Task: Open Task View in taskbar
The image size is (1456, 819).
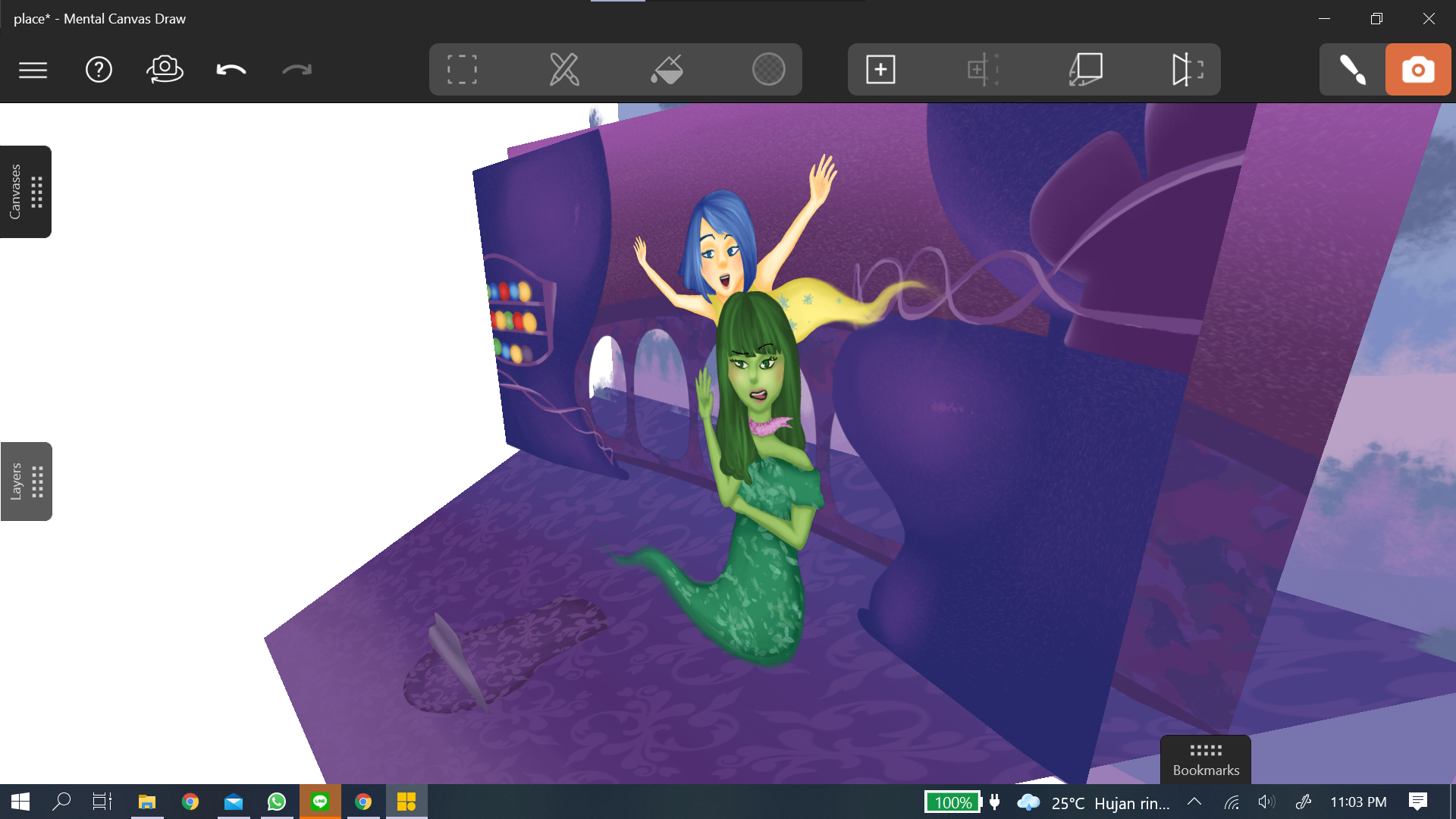Action: tap(102, 802)
